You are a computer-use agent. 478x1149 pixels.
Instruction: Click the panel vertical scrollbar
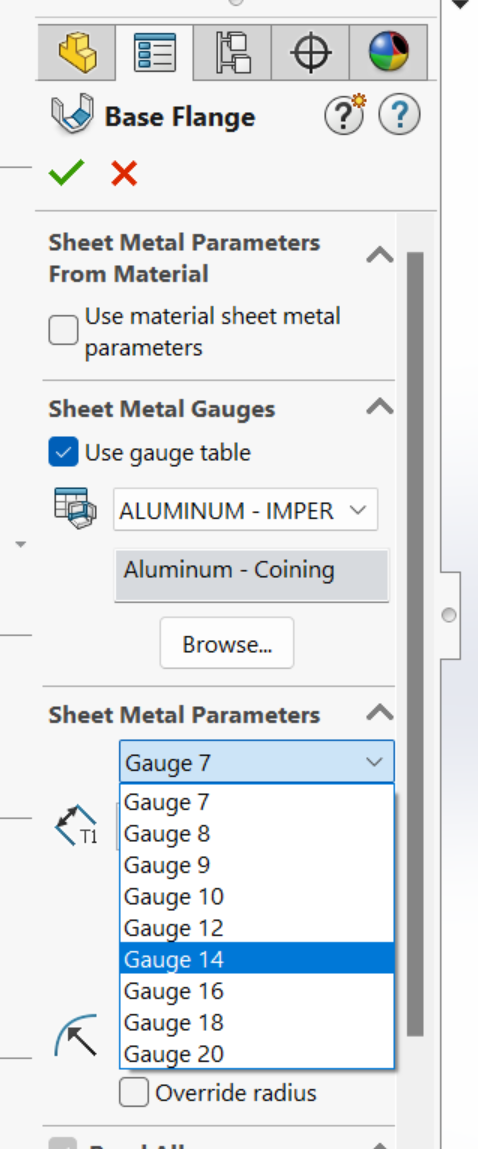tap(415, 644)
